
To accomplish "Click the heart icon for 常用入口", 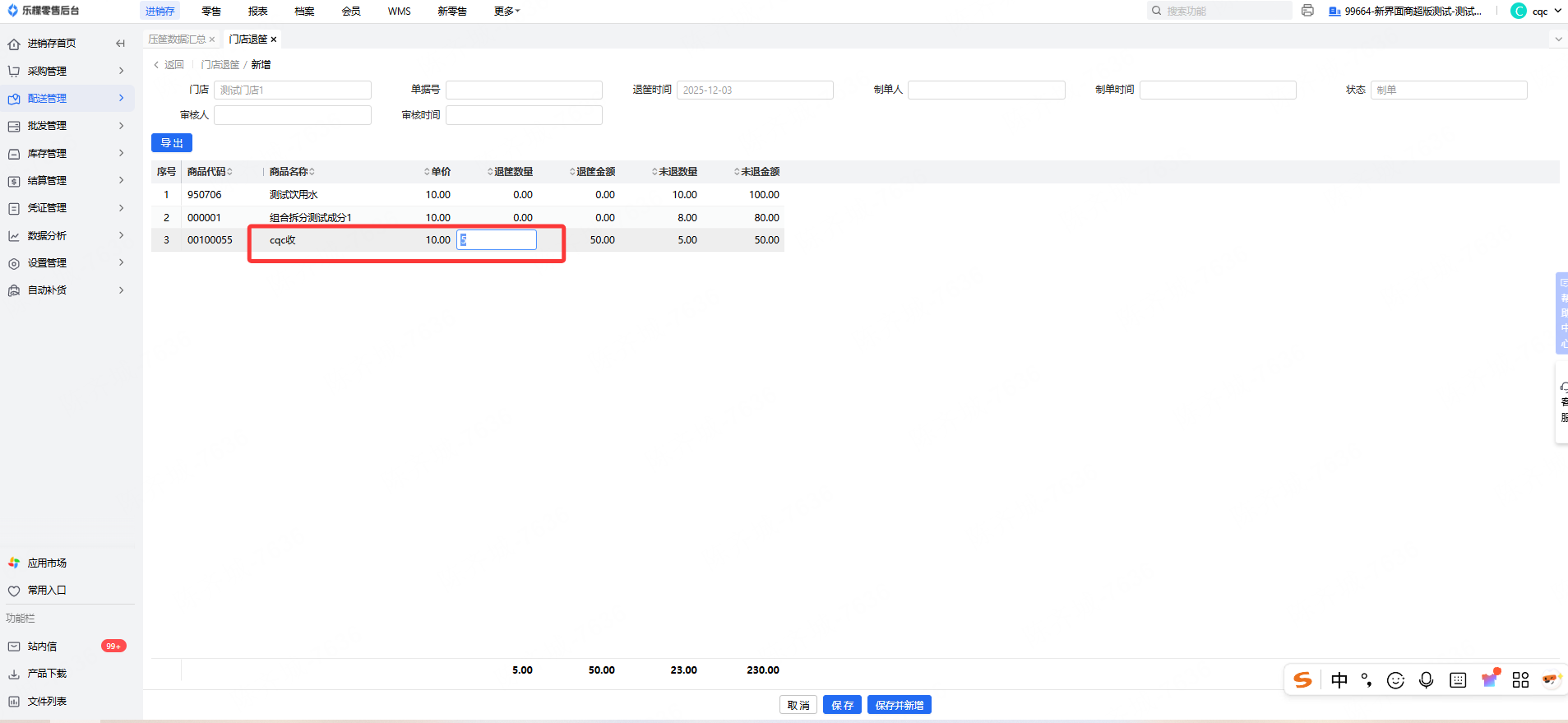I will pyautogui.click(x=14, y=591).
